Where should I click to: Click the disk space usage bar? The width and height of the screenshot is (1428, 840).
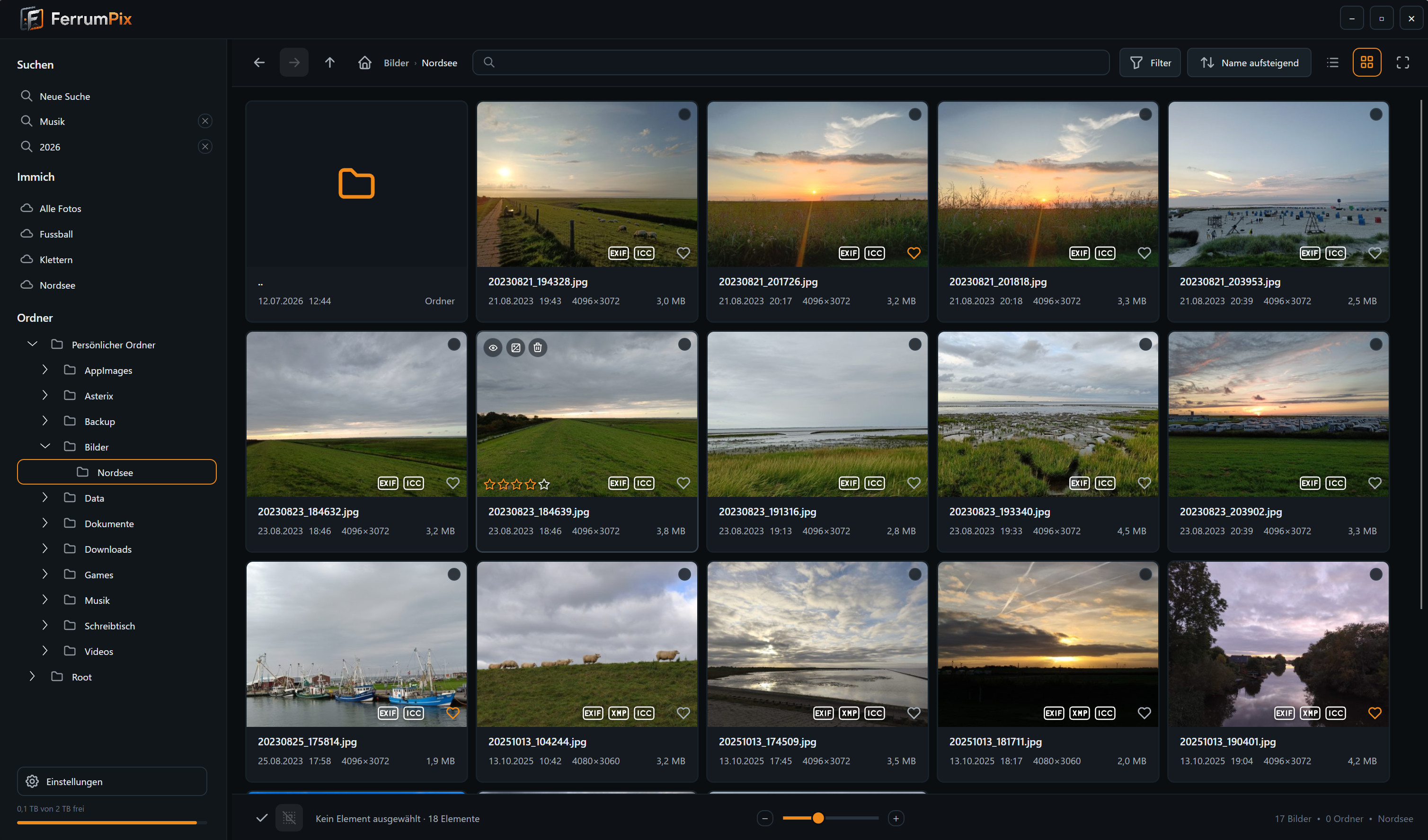point(112,822)
